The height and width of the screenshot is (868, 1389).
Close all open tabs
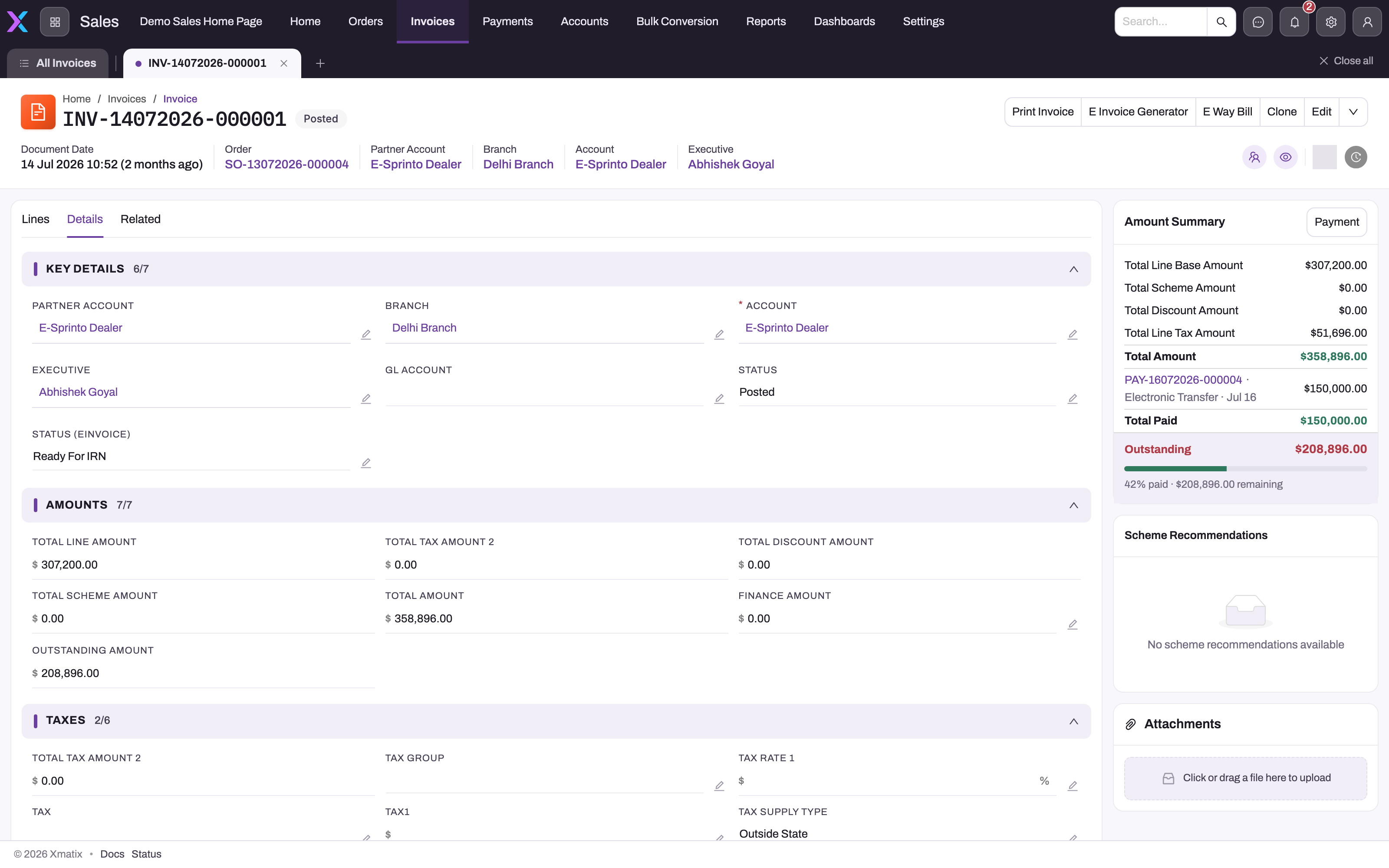pos(1346,61)
